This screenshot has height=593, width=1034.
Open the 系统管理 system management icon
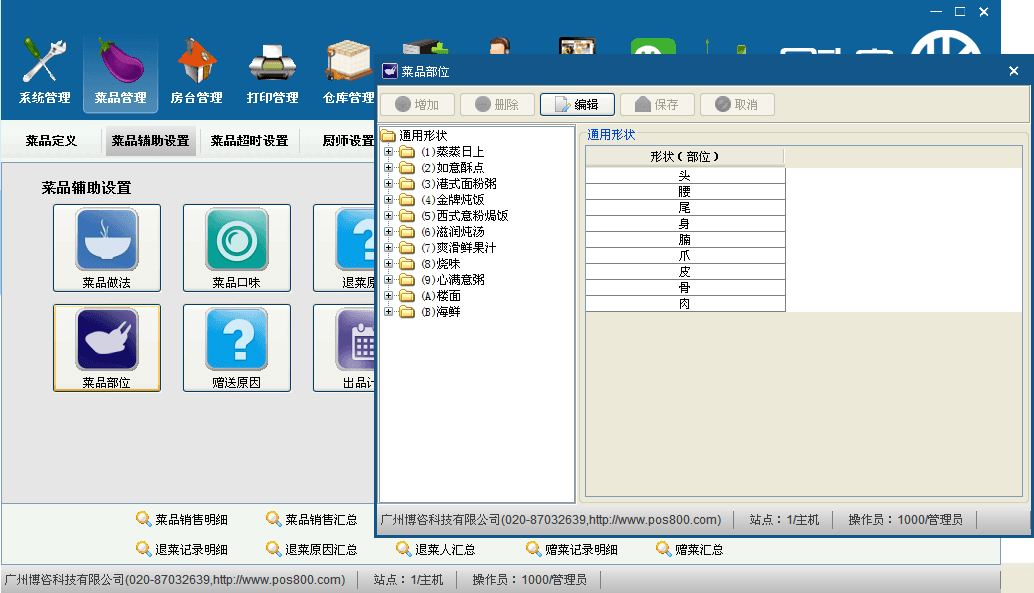pyautogui.click(x=45, y=72)
